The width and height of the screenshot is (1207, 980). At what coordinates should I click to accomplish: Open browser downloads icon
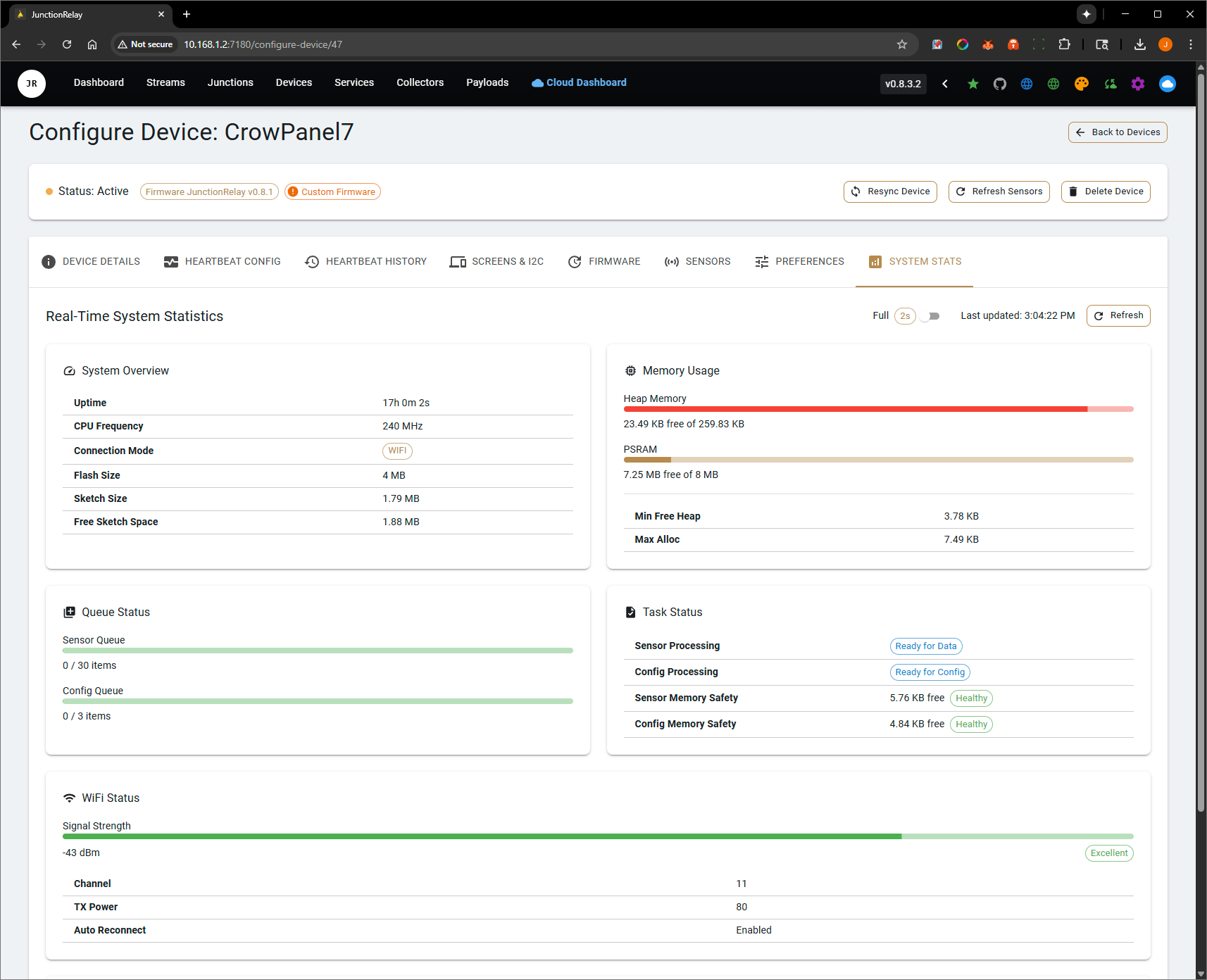click(1139, 44)
